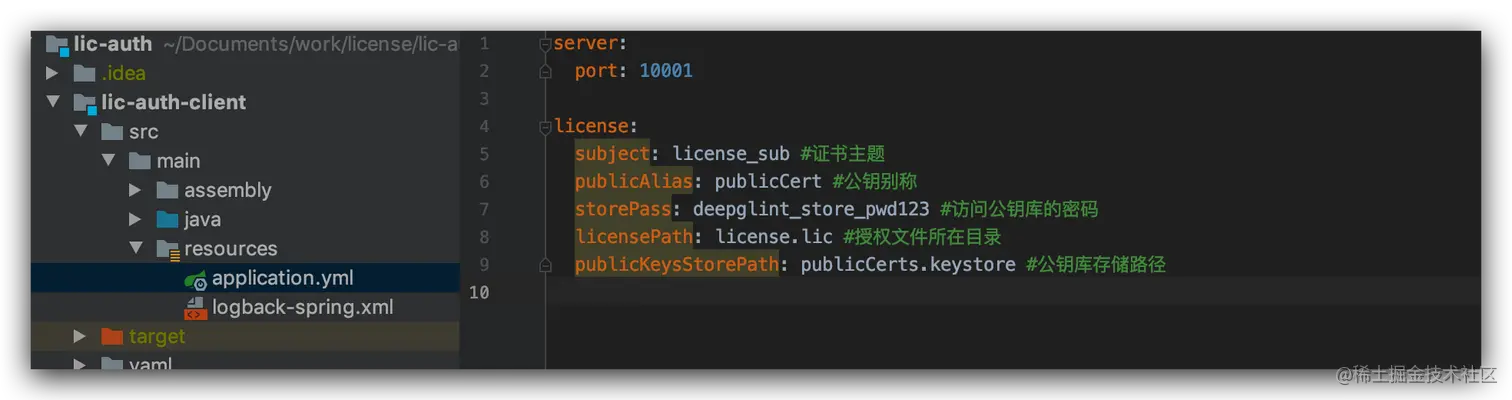Click the logback-spring.xml file icon
1512x400 pixels.
click(x=195, y=308)
